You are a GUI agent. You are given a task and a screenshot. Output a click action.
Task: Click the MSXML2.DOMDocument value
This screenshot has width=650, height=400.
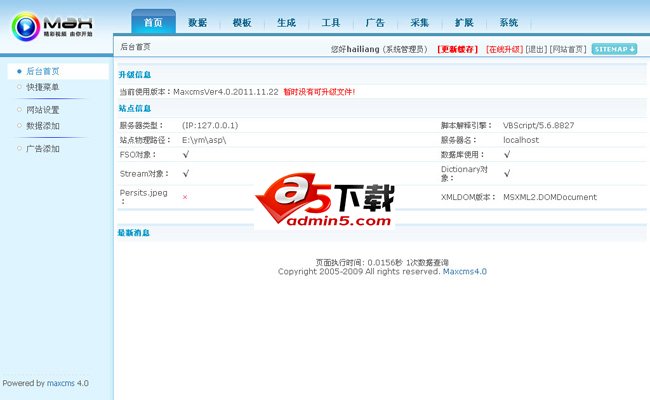click(550, 197)
